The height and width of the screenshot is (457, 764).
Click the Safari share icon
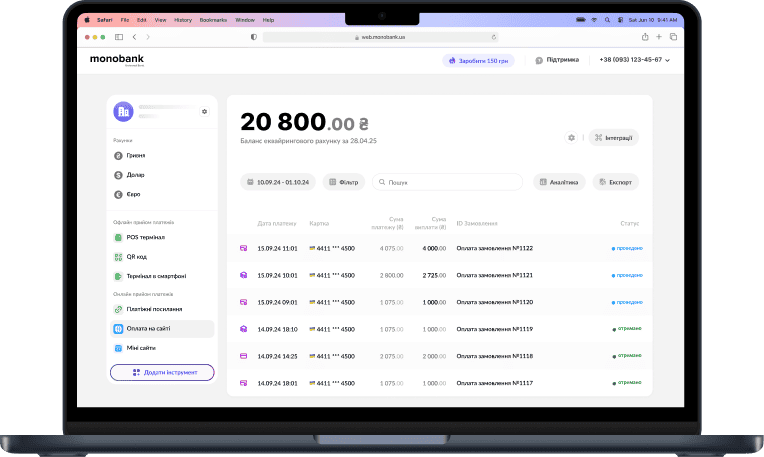point(645,36)
